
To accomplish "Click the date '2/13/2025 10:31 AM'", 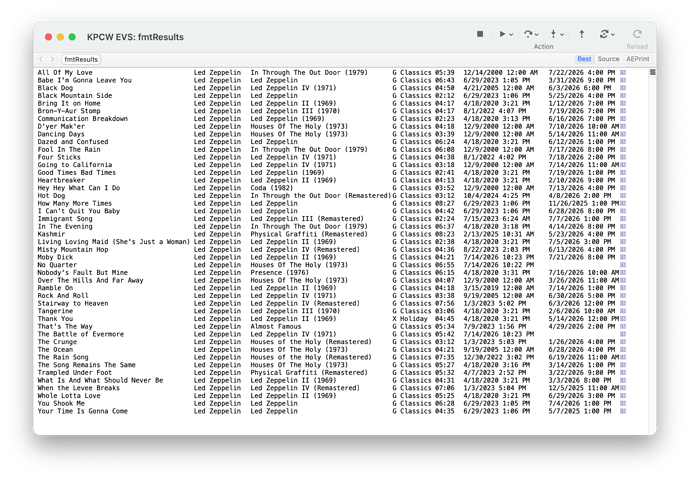I will point(499,234).
